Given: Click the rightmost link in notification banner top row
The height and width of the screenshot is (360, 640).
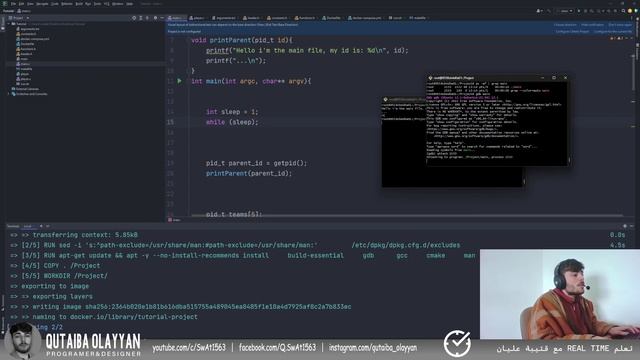Looking at the screenshot, I should pos(620,25).
